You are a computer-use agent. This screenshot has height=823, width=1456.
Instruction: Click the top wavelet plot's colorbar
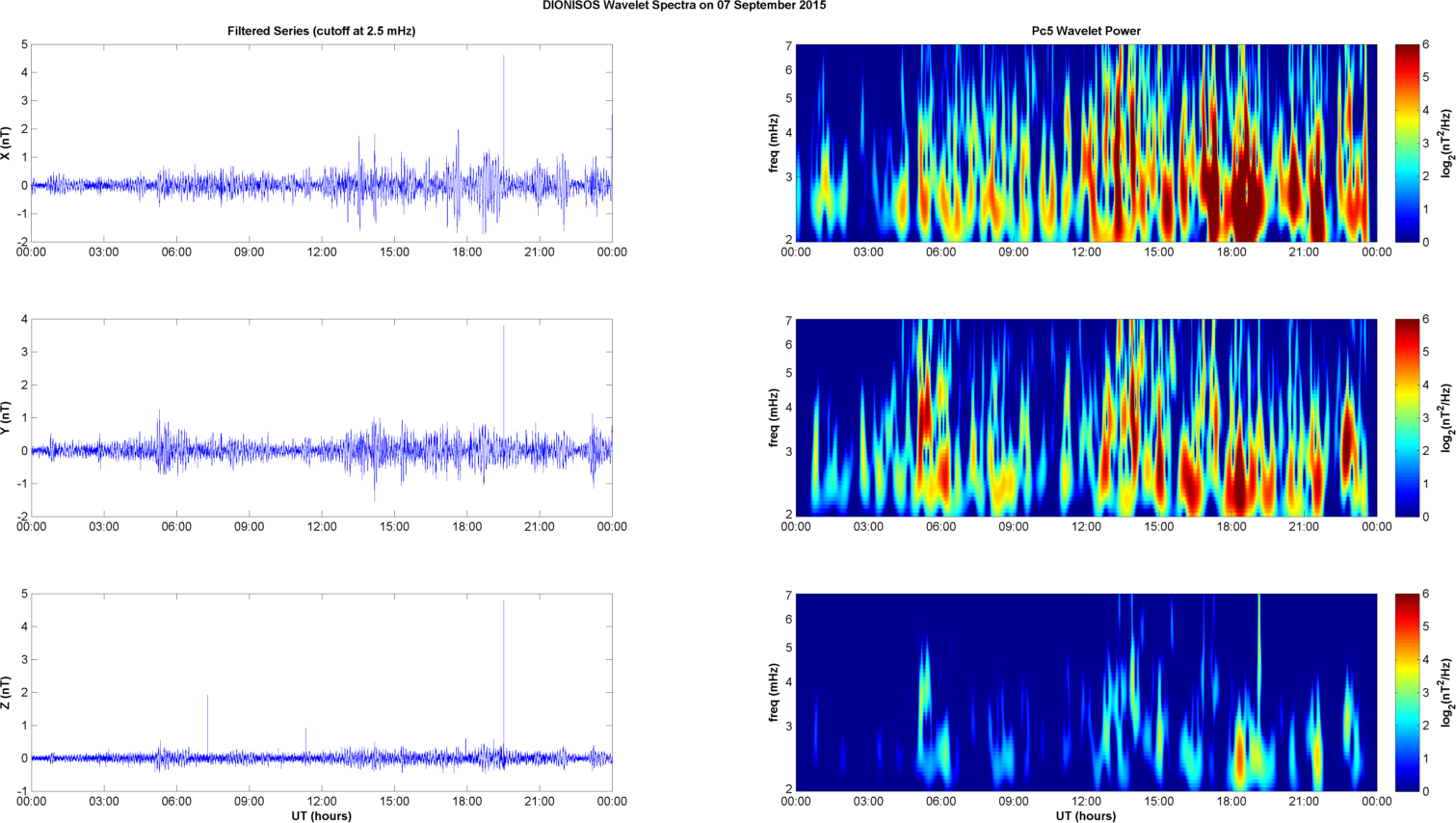click(x=1406, y=143)
